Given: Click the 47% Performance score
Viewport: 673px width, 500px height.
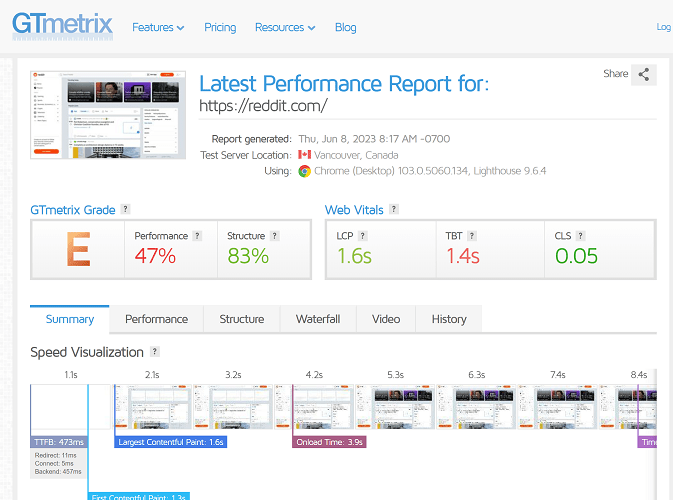Looking at the screenshot, I should pyautogui.click(x=155, y=256).
